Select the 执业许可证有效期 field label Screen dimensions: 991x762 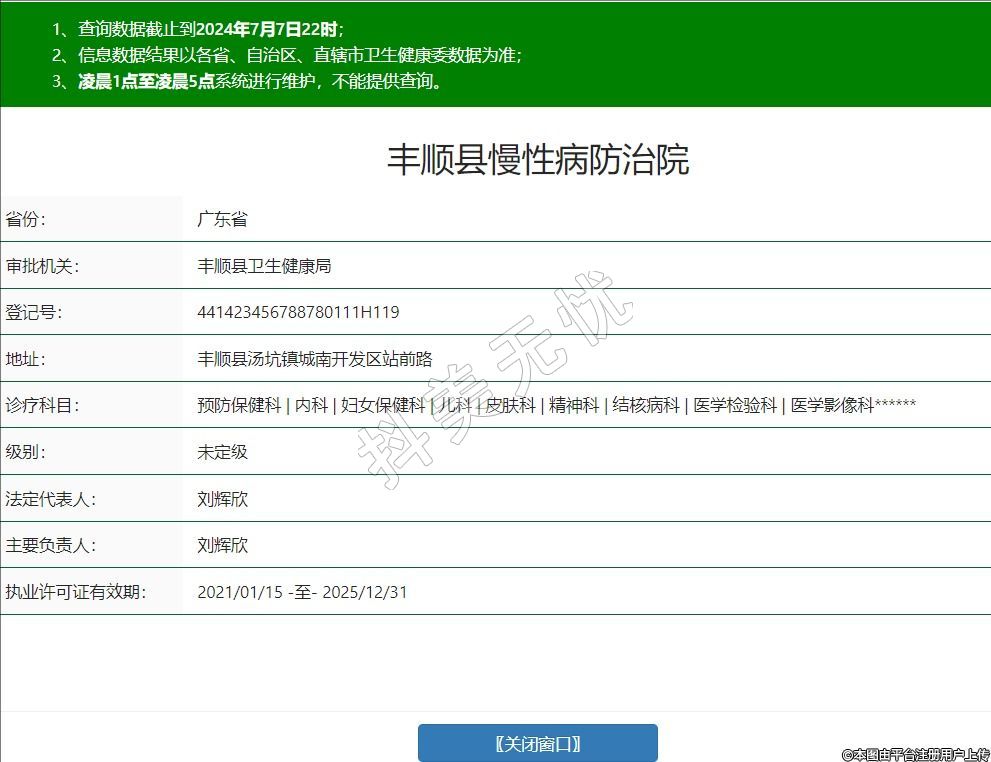point(75,592)
